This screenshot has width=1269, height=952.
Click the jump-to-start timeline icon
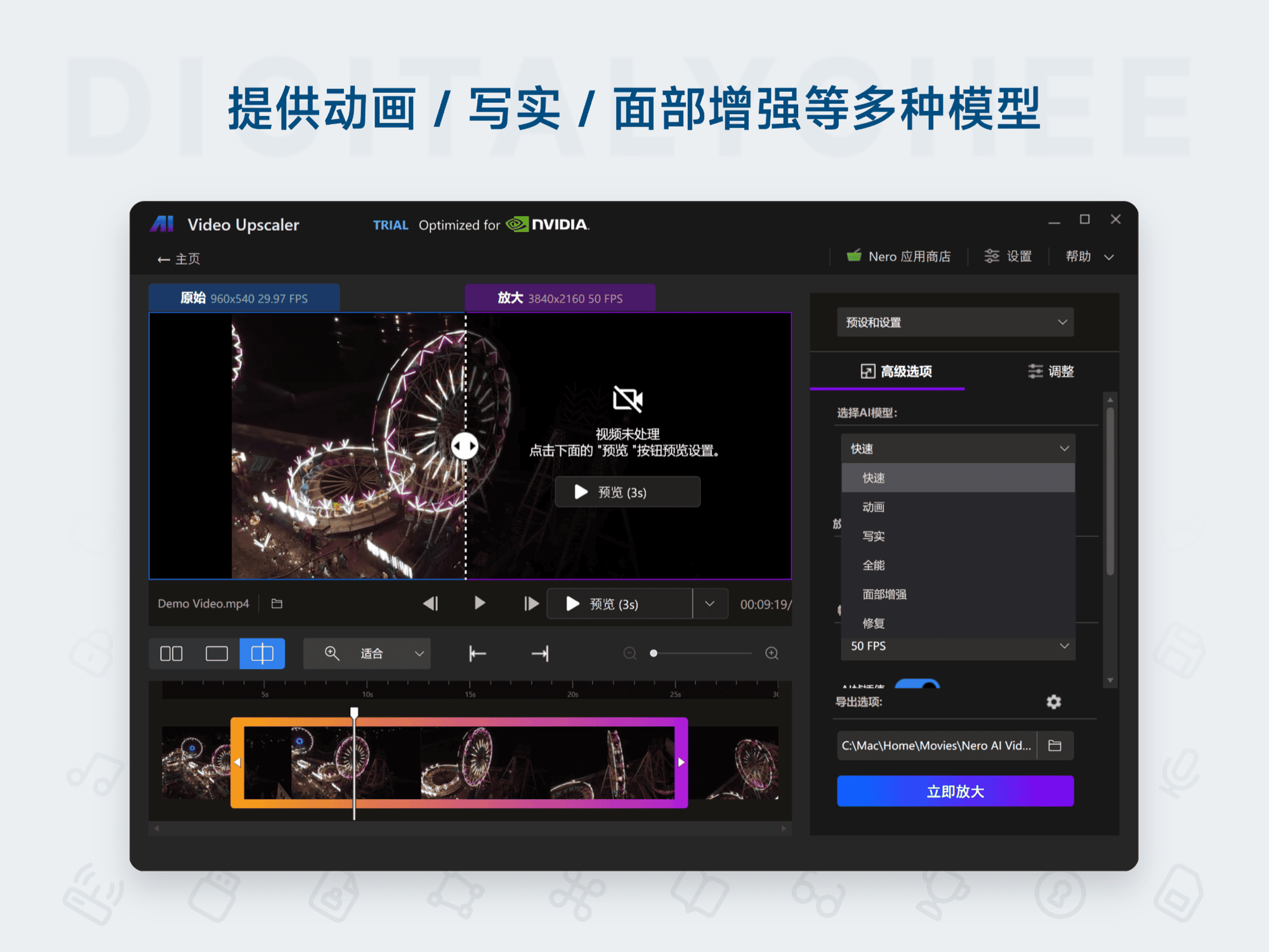coord(477,653)
